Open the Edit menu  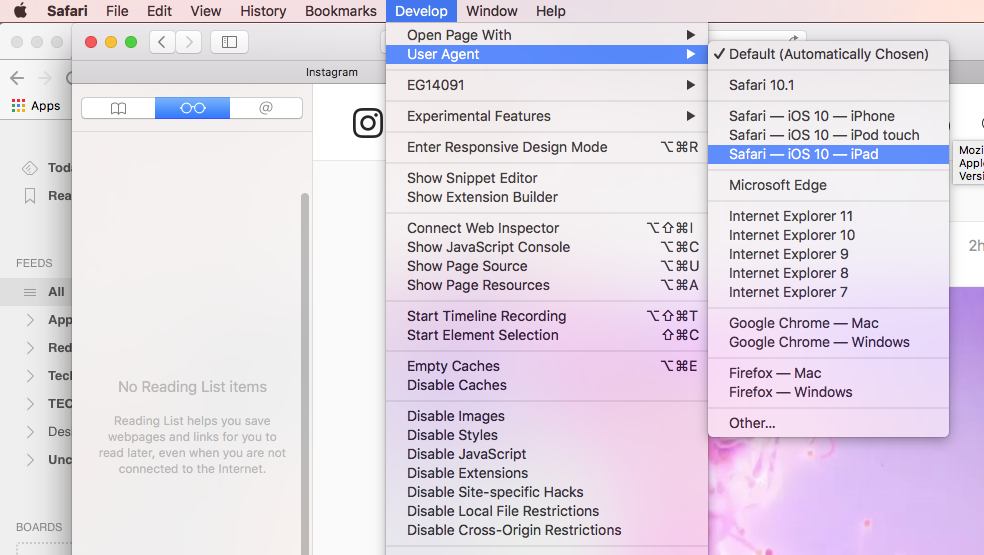pyautogui.click(x=159, y=11)
